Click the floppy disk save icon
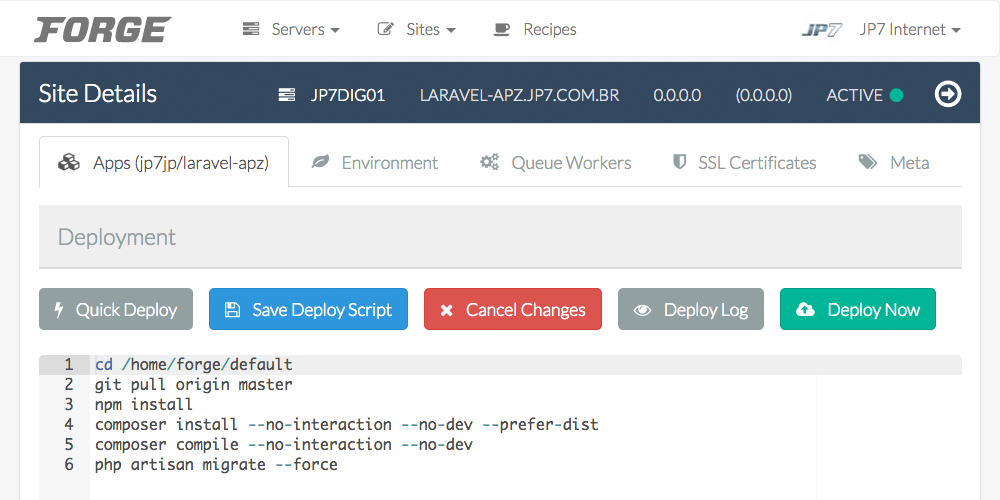The image size is (1000, 500). (232, 310)
